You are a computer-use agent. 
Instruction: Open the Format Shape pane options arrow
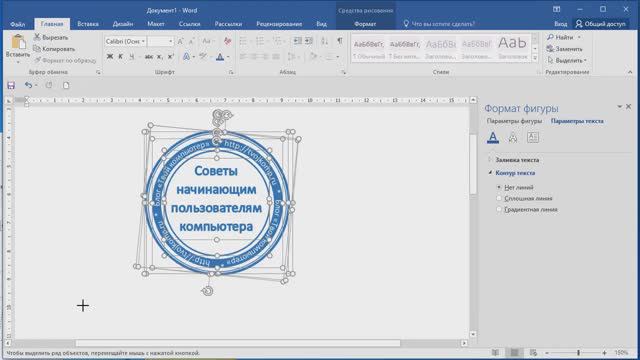coord(620,107)
